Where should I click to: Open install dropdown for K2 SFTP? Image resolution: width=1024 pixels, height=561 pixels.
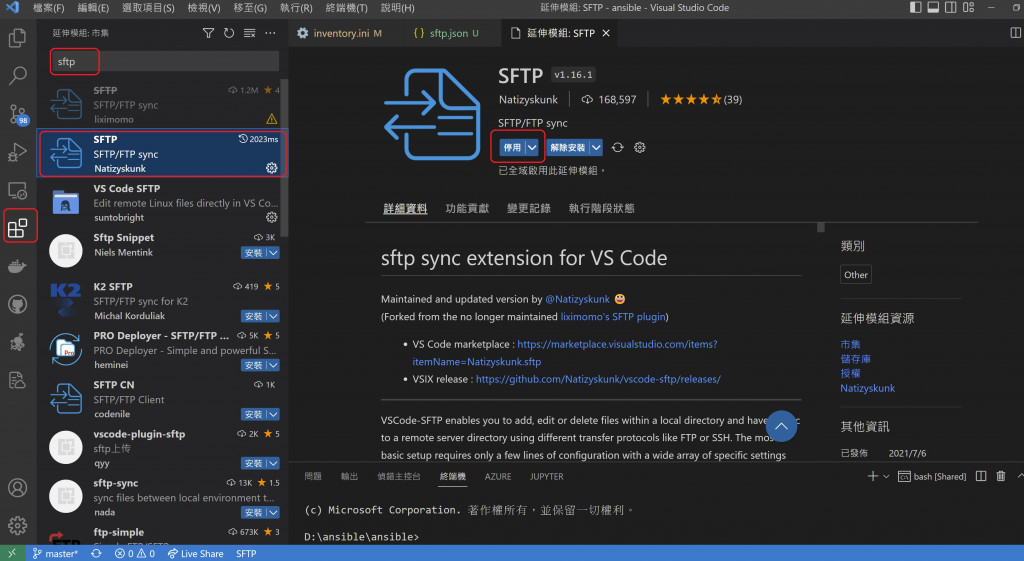274,316
